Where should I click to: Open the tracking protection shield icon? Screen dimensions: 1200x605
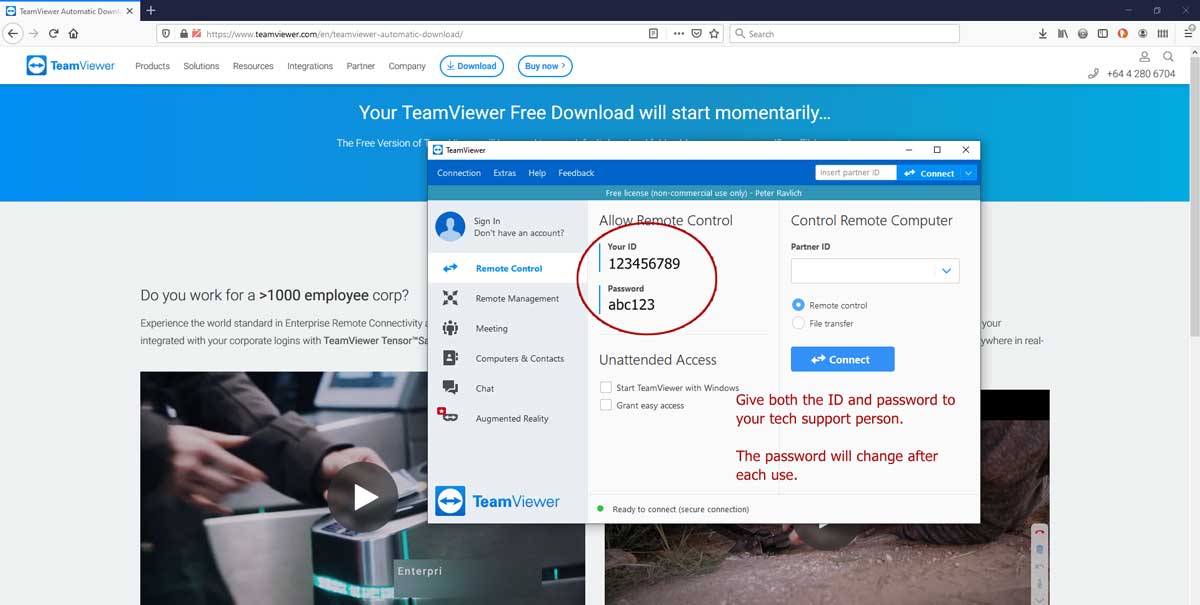point(168,33)
